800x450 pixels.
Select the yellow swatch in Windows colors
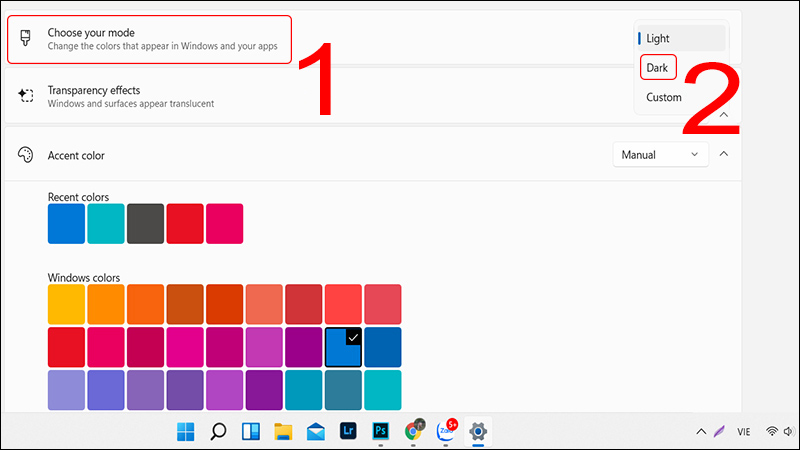tap(67, 303)
